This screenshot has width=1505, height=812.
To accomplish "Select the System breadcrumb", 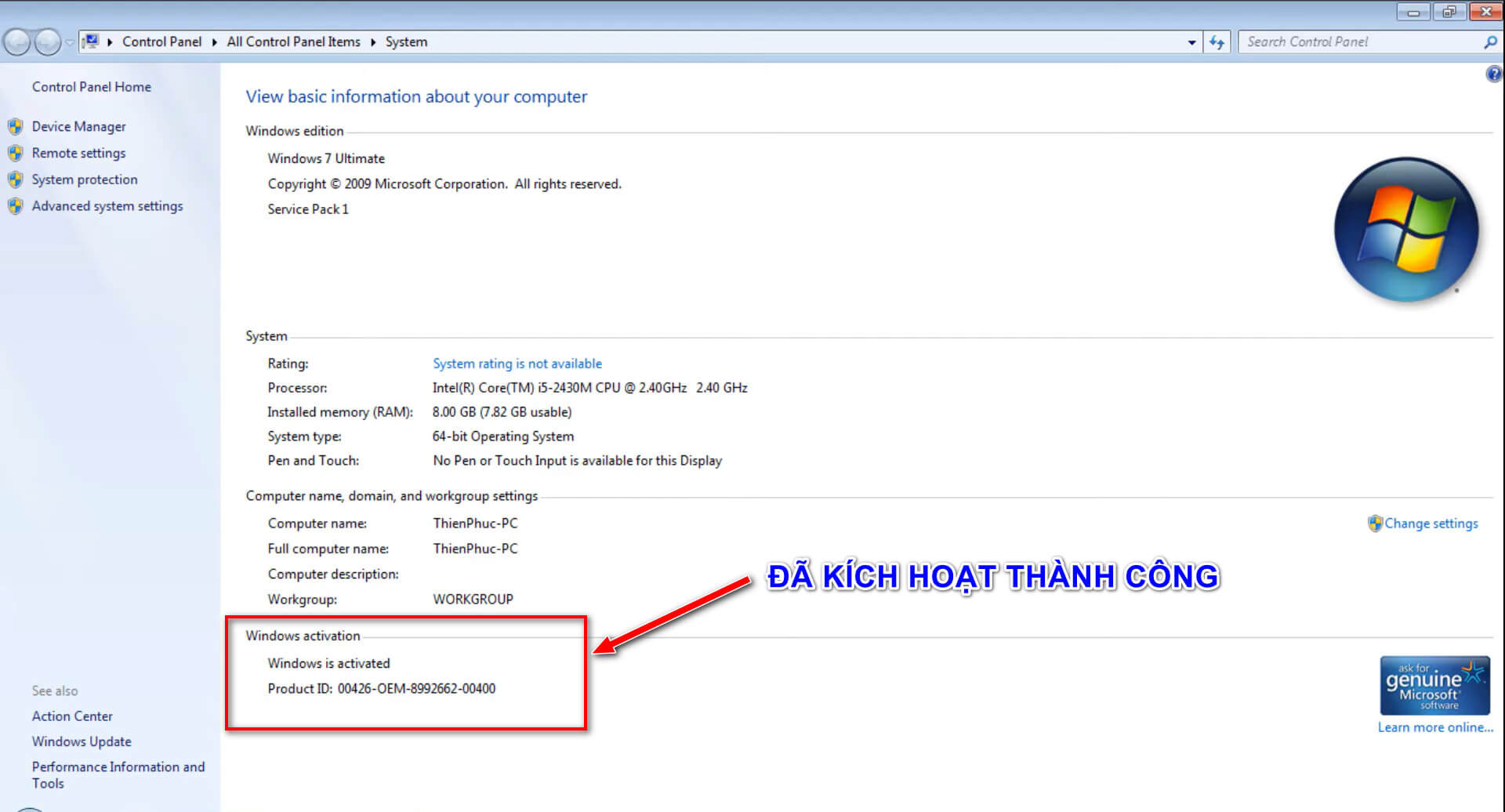I will [x=406, y=42].
